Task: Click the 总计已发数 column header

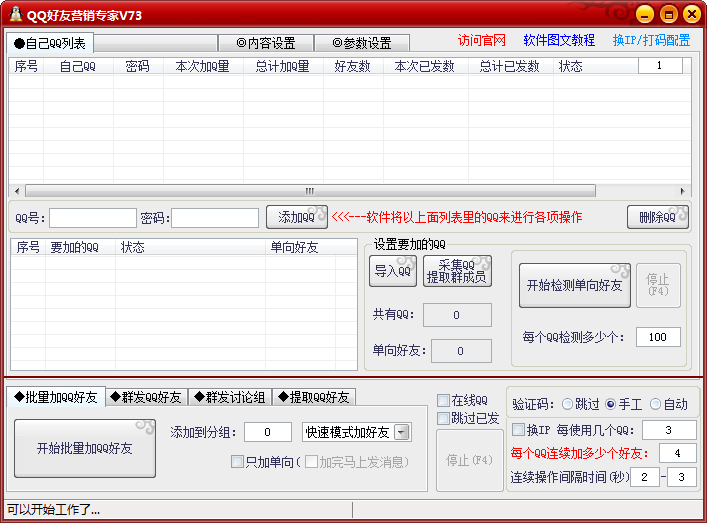Action: (x=510, y=66)
